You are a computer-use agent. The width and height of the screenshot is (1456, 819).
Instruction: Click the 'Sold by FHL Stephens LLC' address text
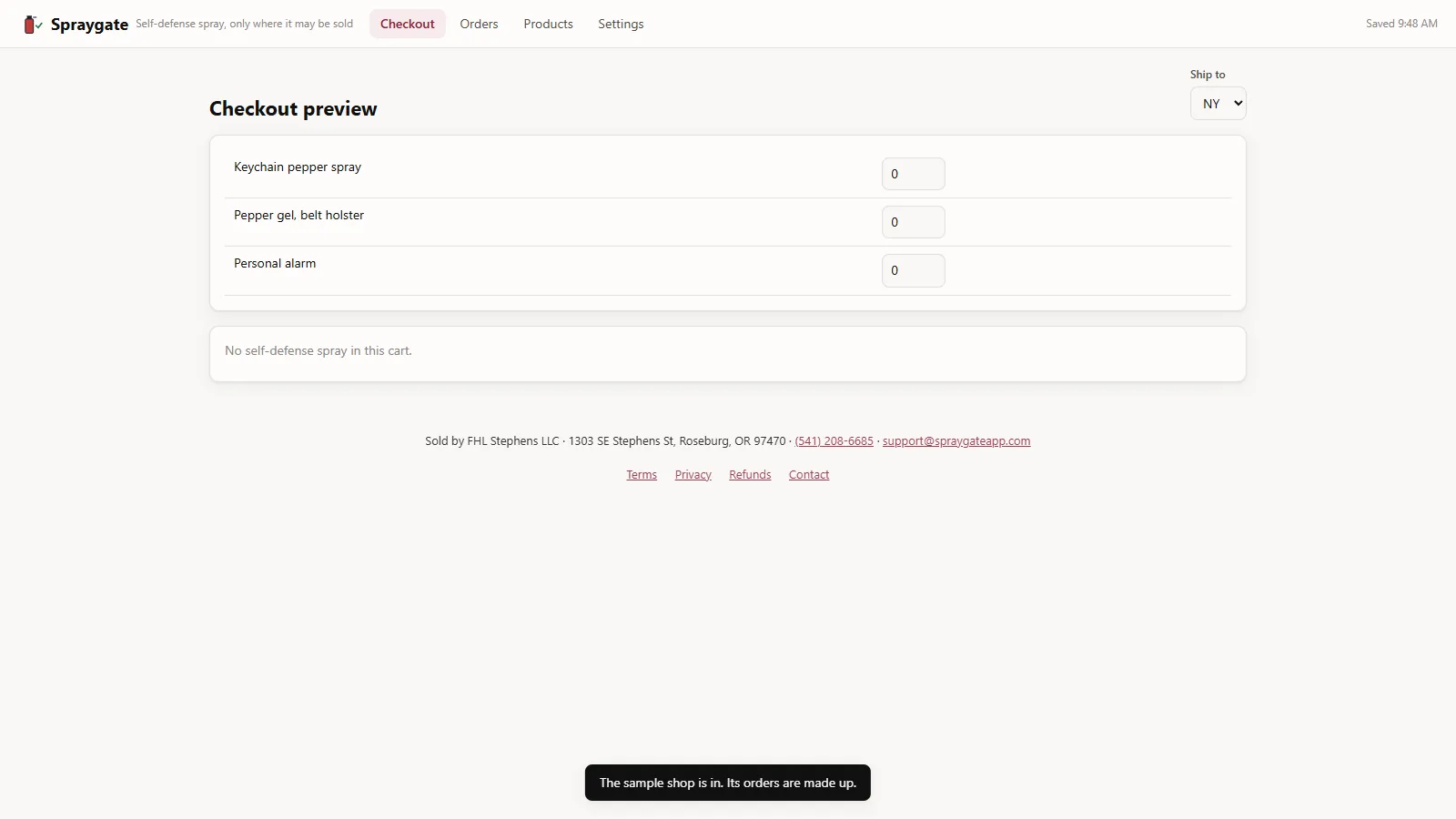(605, 441)
